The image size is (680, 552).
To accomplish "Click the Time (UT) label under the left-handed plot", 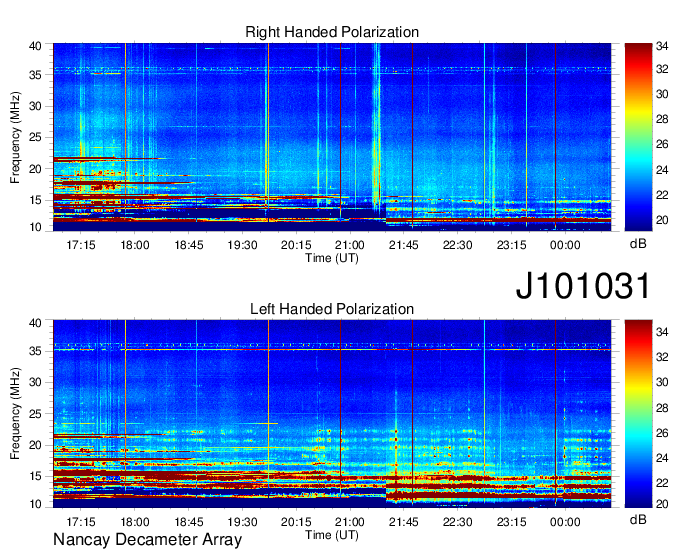I will [x=332, y=535].
